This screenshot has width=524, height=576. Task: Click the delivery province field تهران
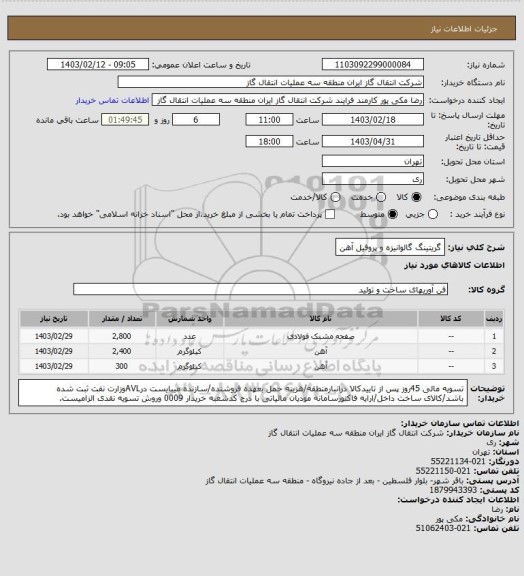(x=373, y=161)
